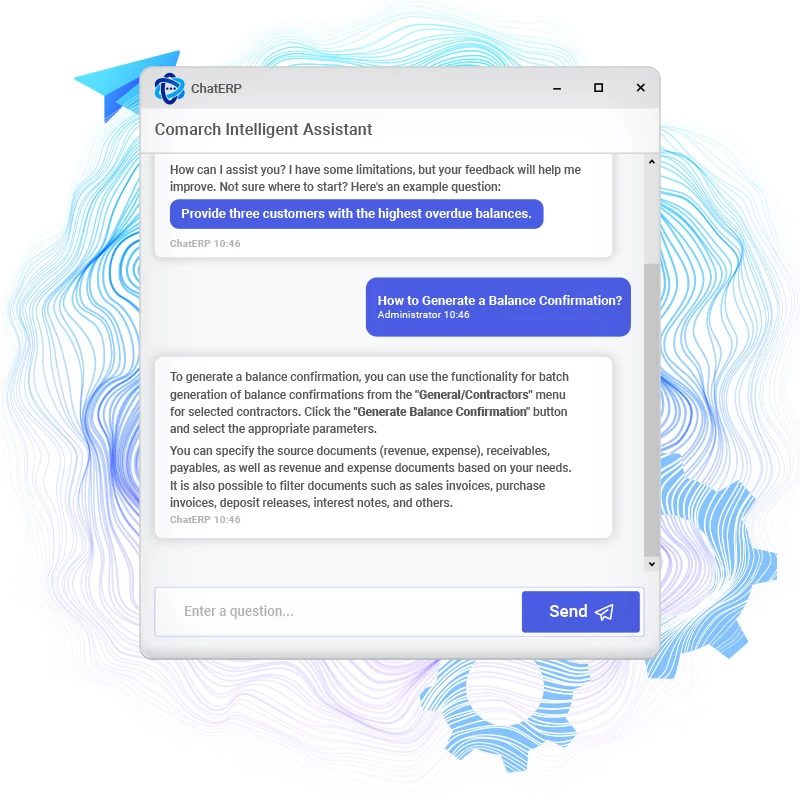This screenshot has width=800, height=800.
Task: Click the 'ChatERP 10:46' timestamp under the balance answer
Action: tap(205, 519)
